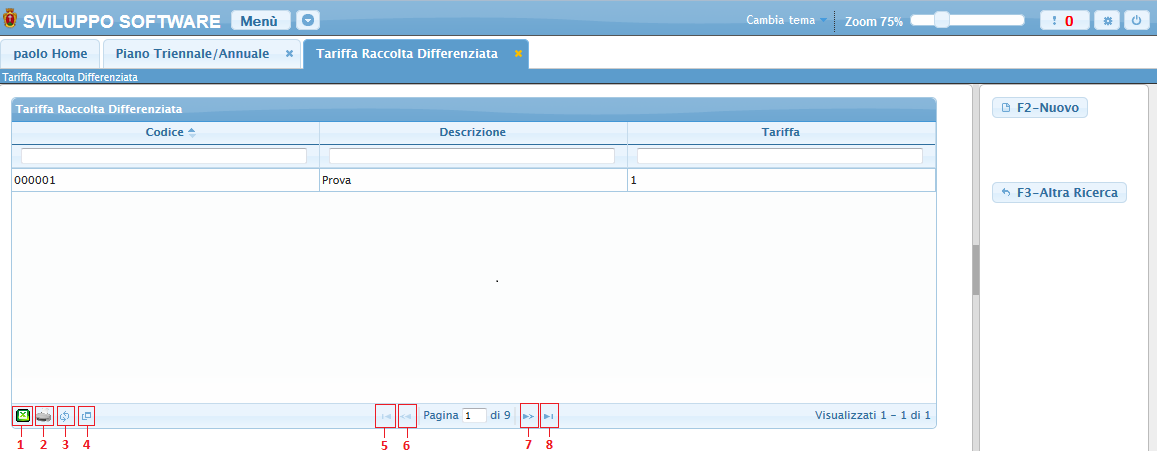This screenshot has width=1157, height=467.
Task: Click the F3-Altra Ricerca button
Action: click(1059, 192)
